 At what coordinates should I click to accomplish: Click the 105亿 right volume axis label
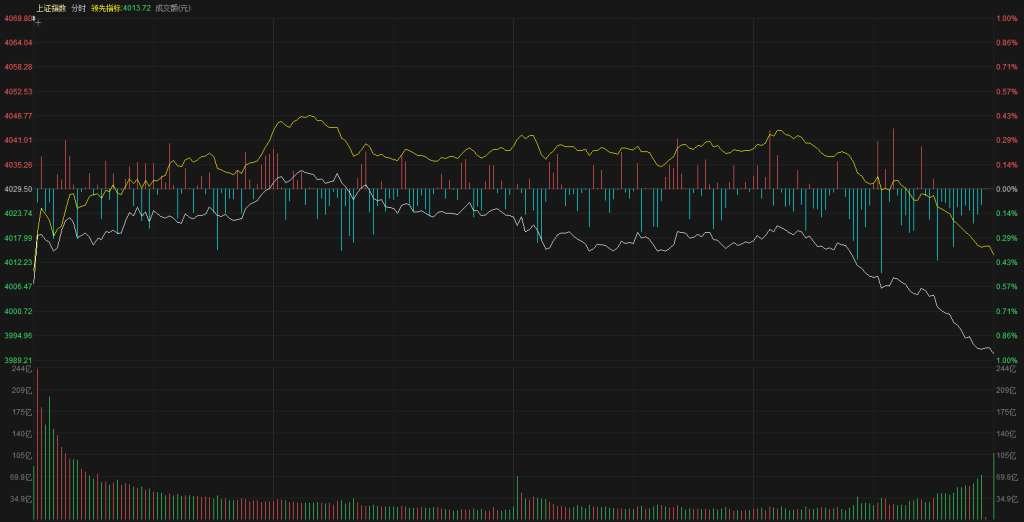point(1006,455)
